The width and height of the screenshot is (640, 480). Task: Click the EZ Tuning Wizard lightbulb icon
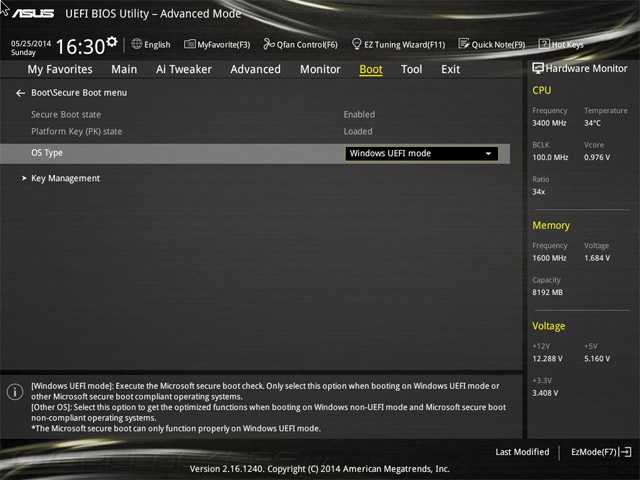click(356, 44)
